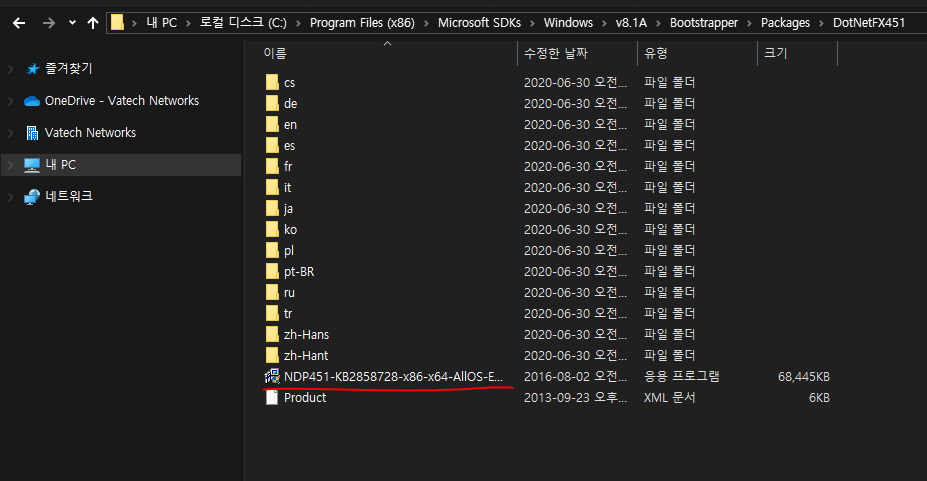Expand the 내 PC tree node
This screenshot has width=927, height=481.
pos(10,165)
